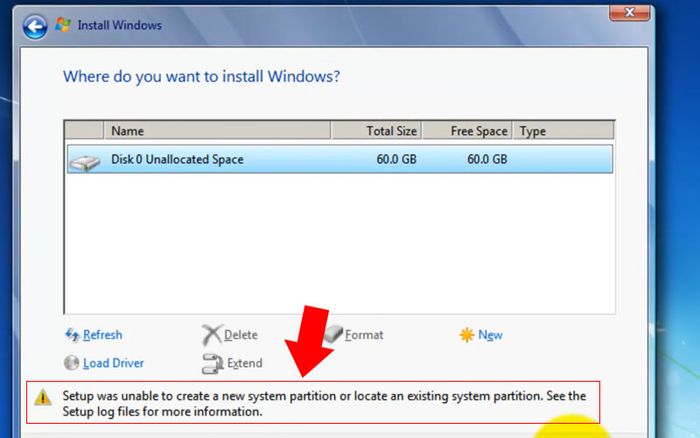Sort by the Total Size column header

[376, 131]
